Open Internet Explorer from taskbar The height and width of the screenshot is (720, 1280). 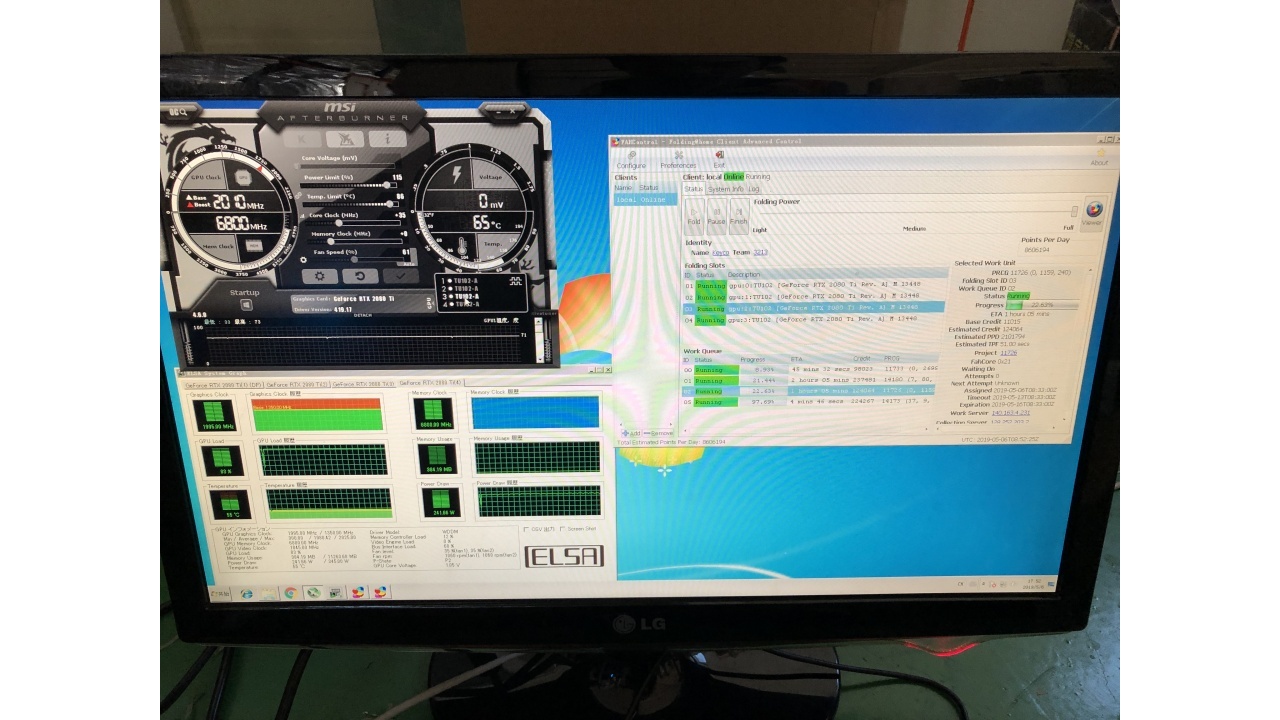point(245,593)
